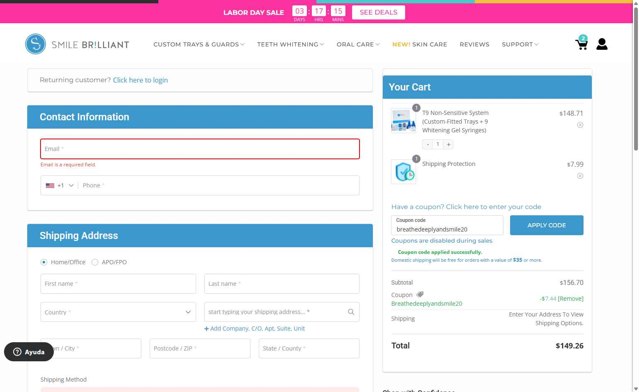Click the Shipping Protection shield thumbnail
Screen dimensions: 639x392
tap(403, 172)
